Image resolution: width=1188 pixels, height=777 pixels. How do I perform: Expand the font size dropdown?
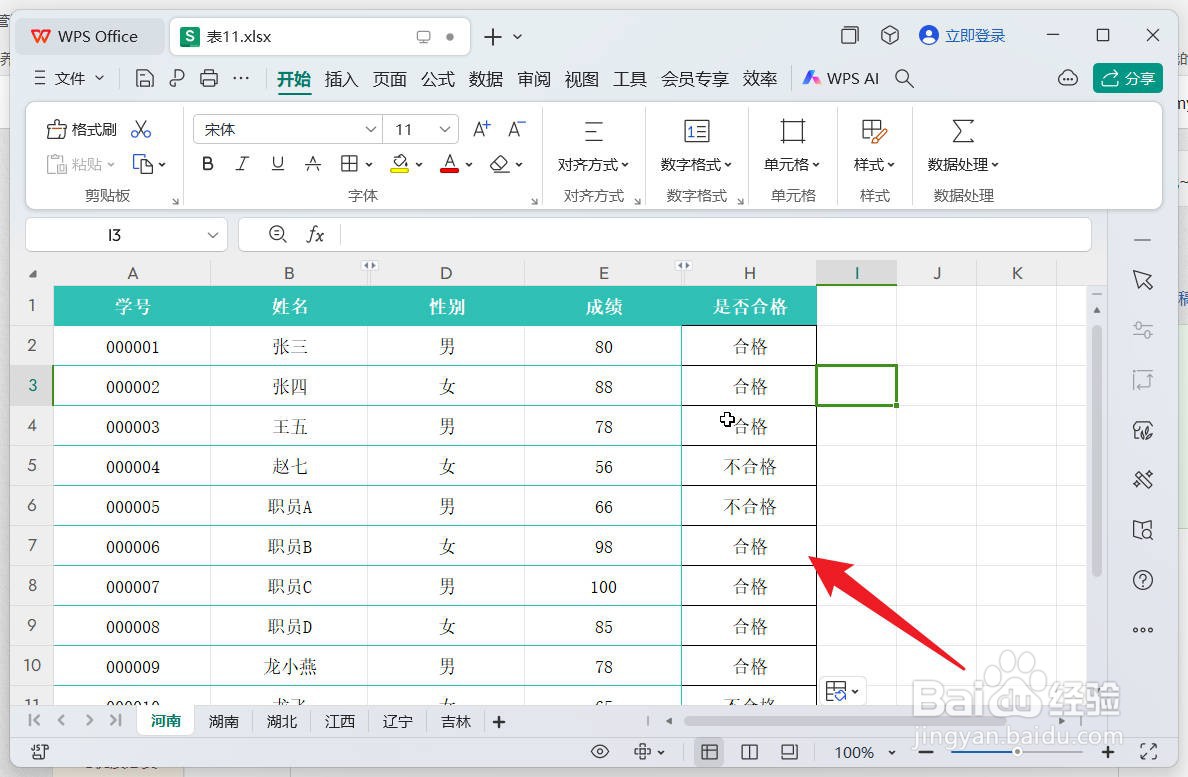[x=444, y=129]
